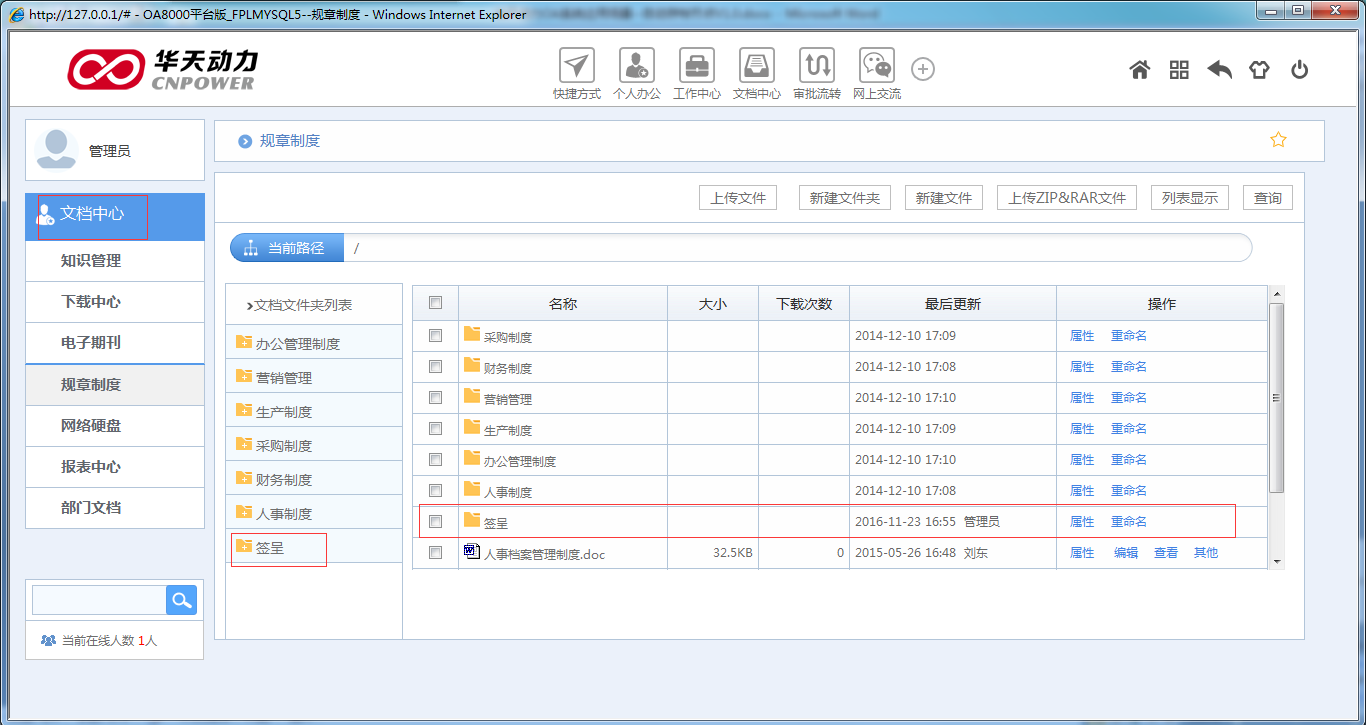Open the 快捷方式 shortcut icon
The image size is (1366, 725).
point(576,66)
